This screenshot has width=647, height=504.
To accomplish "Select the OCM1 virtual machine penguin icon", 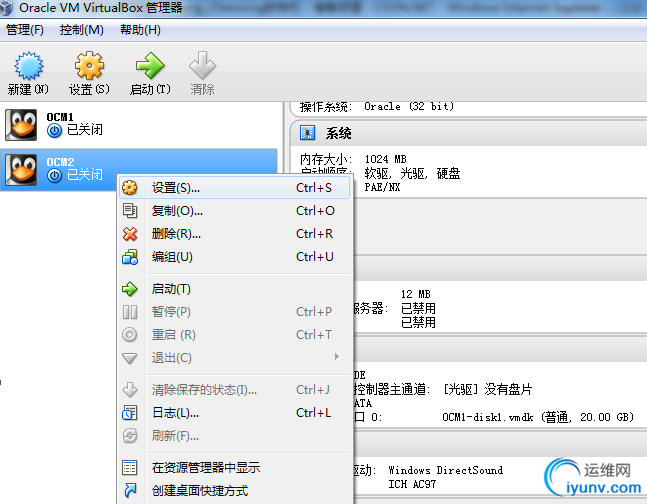I will pos(21,125).
